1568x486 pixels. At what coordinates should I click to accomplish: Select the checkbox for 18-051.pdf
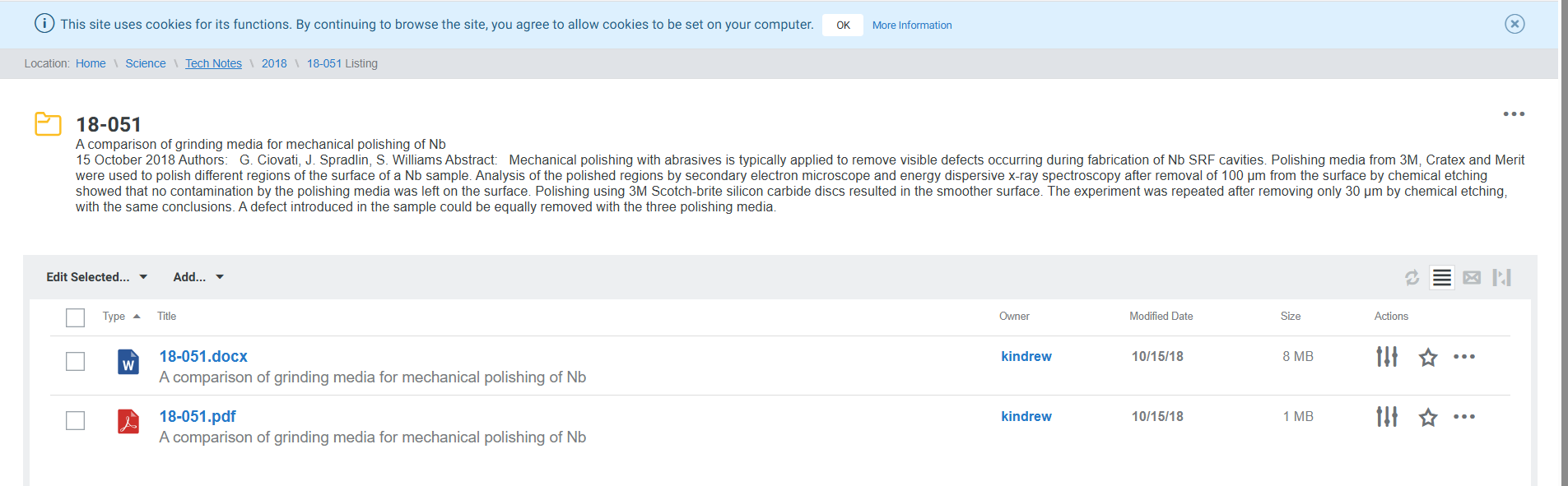[75, 421]
